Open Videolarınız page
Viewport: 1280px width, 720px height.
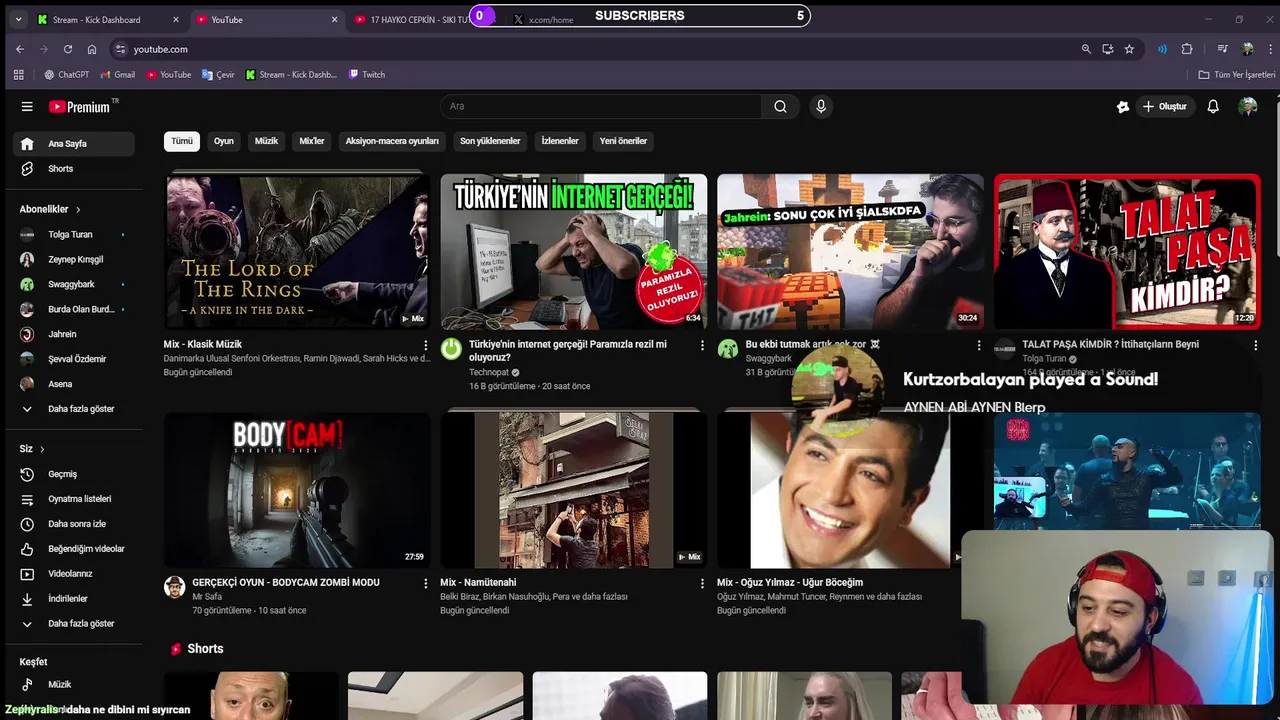click(74, 574)
